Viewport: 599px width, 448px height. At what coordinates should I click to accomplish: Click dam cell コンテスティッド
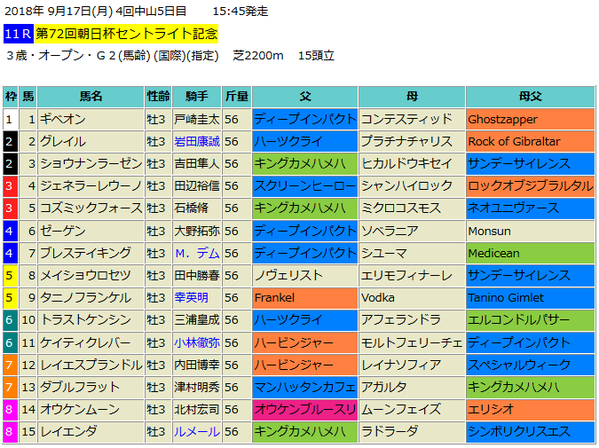[412, 119]
